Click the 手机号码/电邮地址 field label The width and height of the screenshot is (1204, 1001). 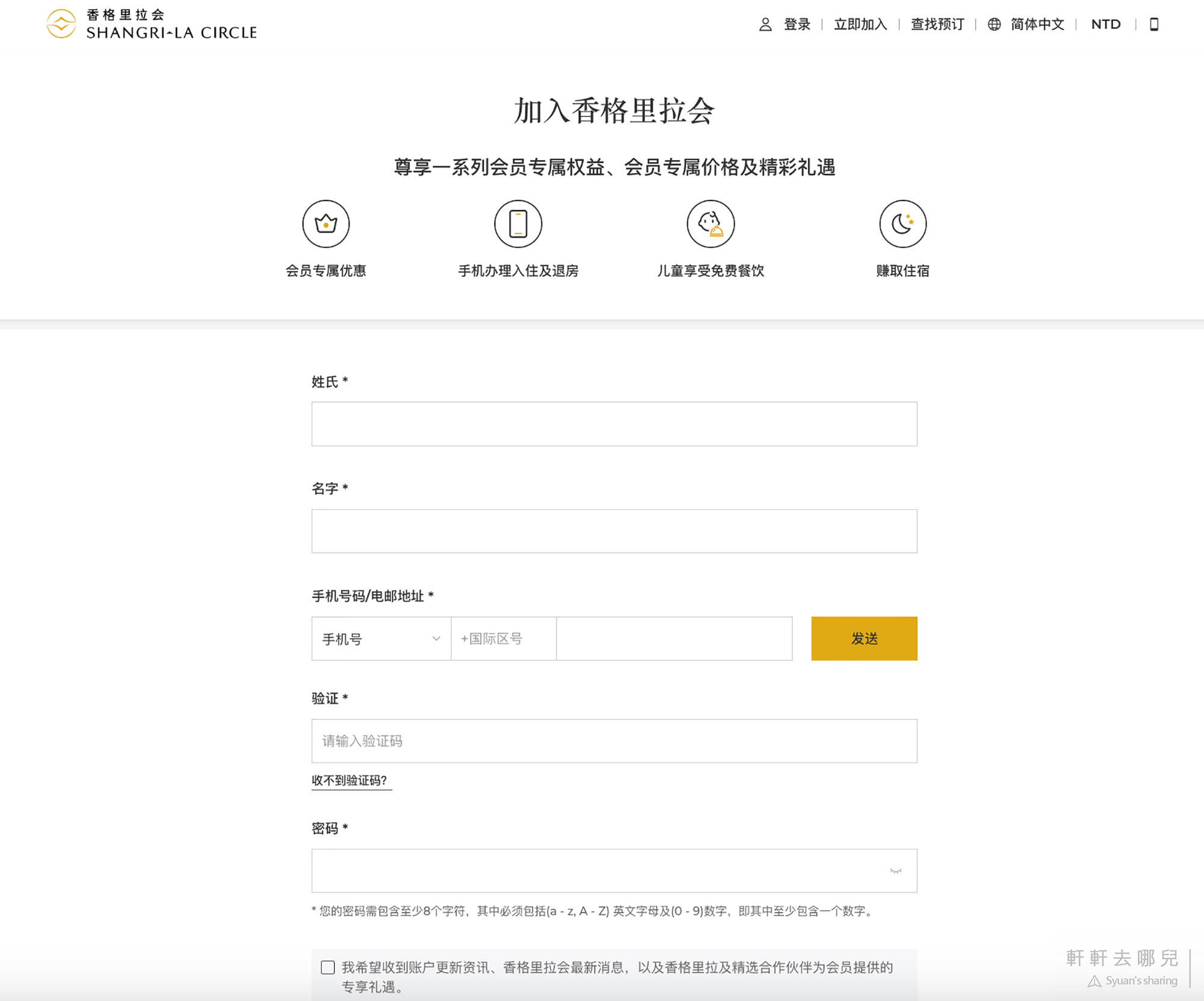[x=373, y=596]
